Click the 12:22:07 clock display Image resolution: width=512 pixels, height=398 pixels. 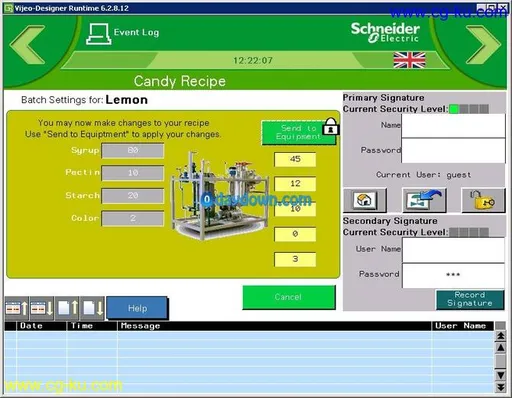pyautogui.click(x=253, y=61)
